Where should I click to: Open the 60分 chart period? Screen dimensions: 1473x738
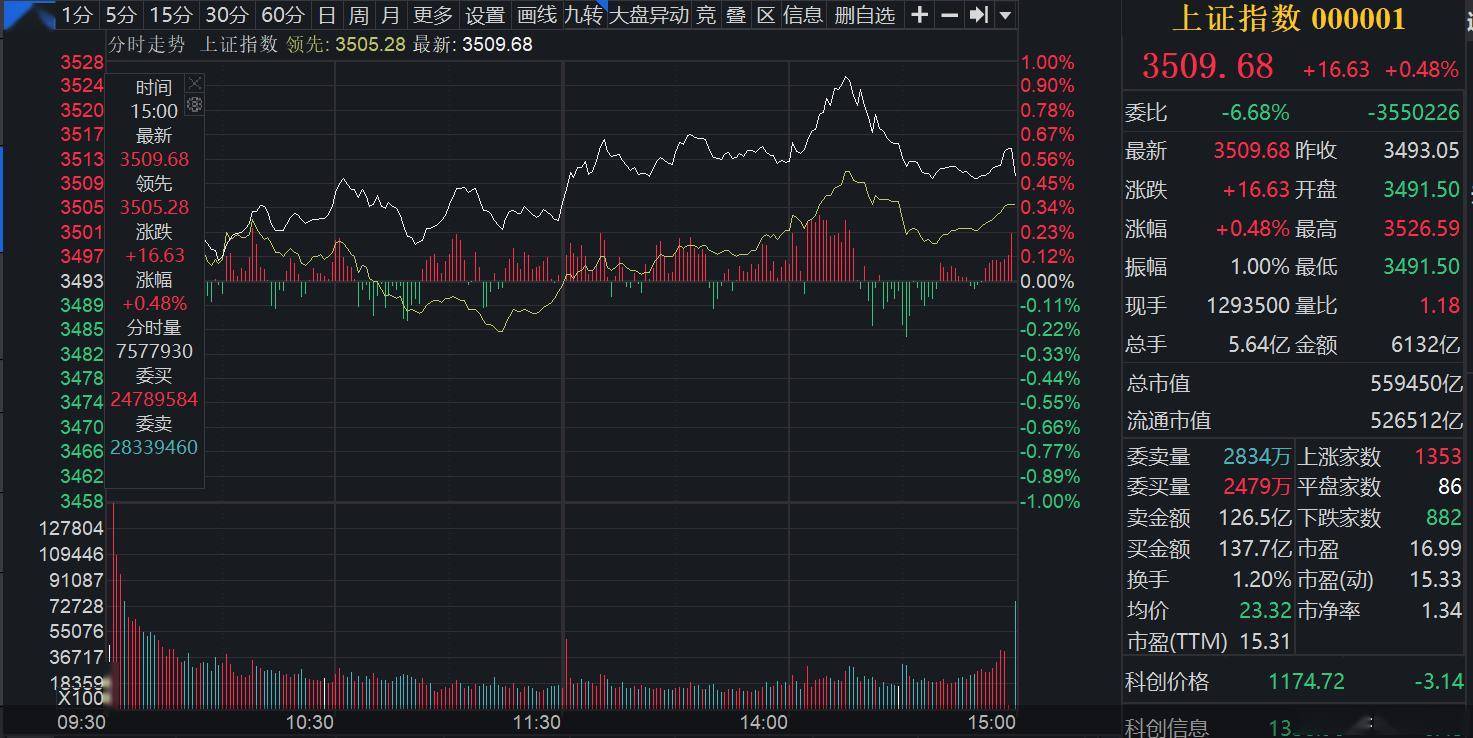282,15
